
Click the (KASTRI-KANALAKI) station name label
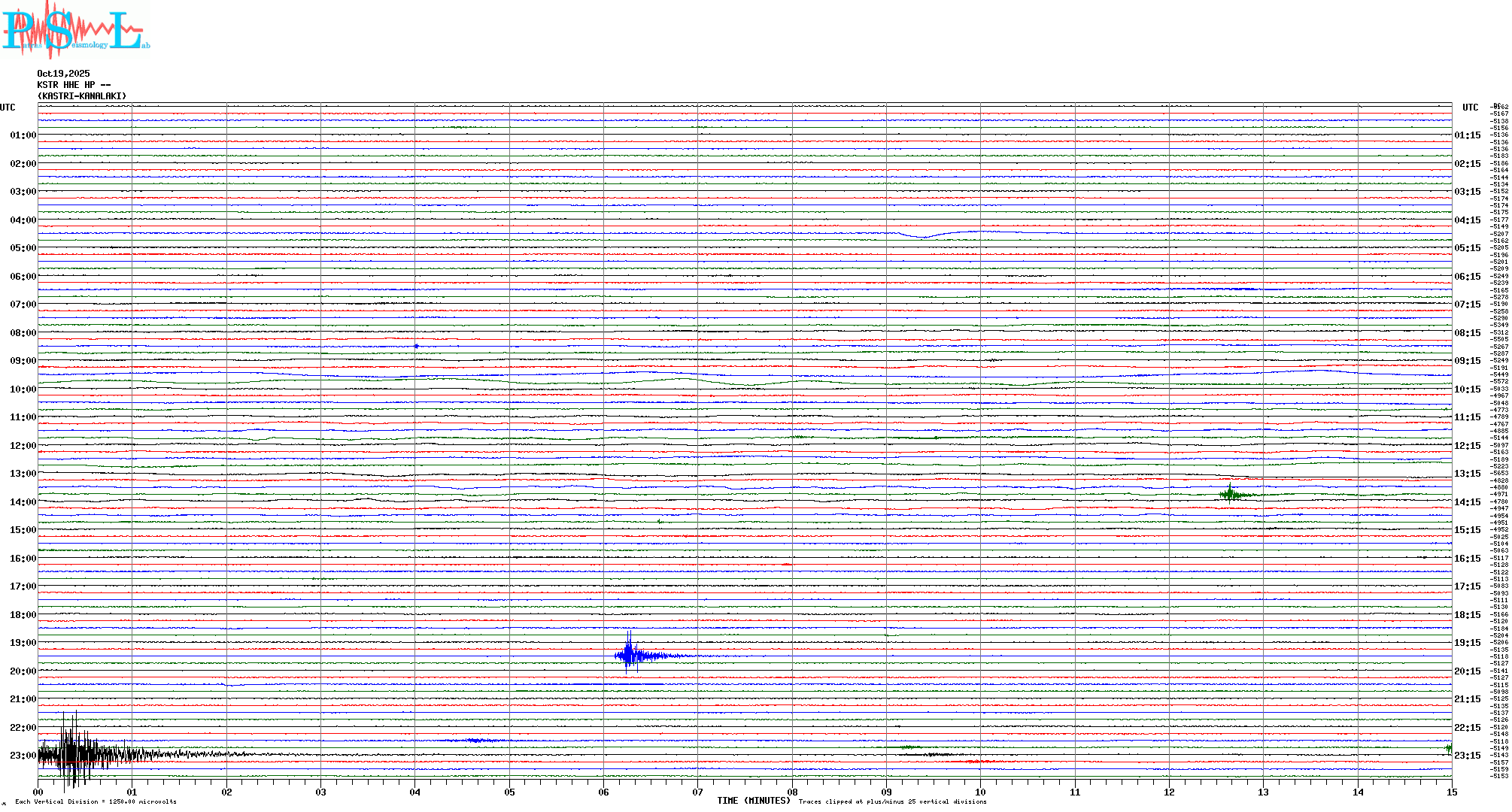[x=82, y=96]
